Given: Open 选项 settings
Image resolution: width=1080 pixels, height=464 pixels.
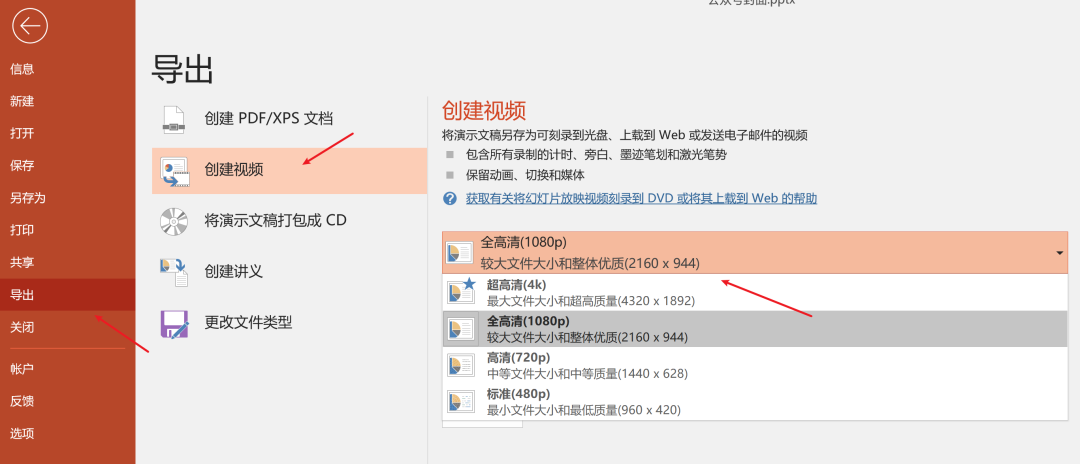Looking at the screenshot, I should 68,434.
